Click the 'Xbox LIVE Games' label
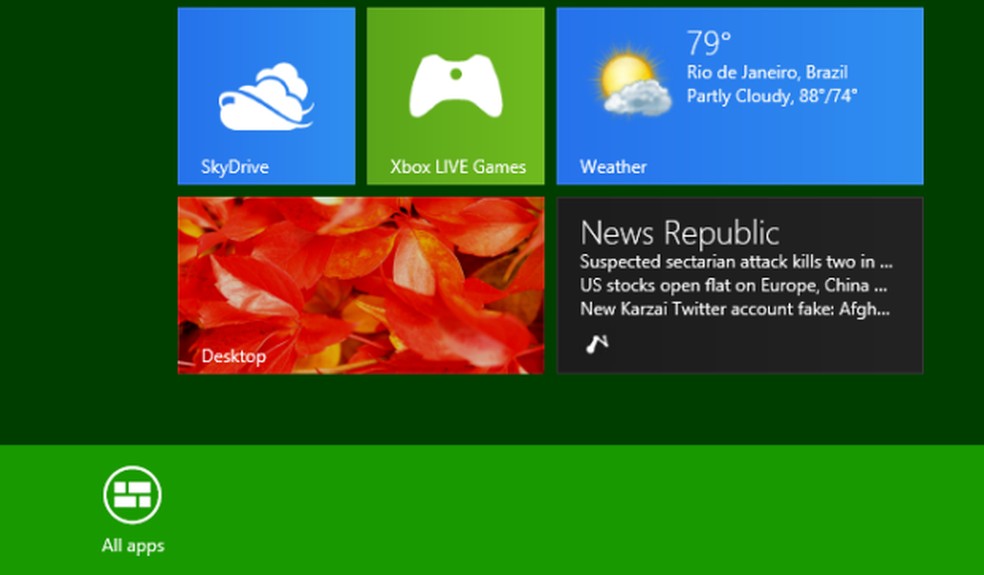The height and width of the screenshot is (575, 984). pos(458,167)
